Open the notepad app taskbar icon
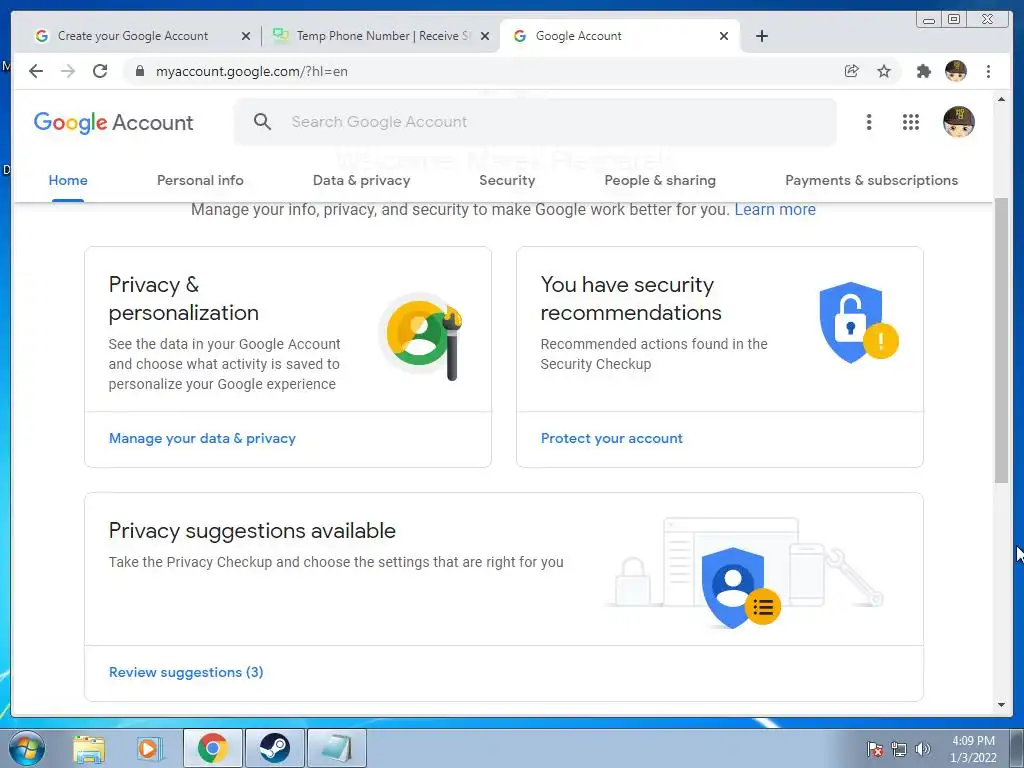This screenshot has width=1024, height=768. click(x=336, y=748)
